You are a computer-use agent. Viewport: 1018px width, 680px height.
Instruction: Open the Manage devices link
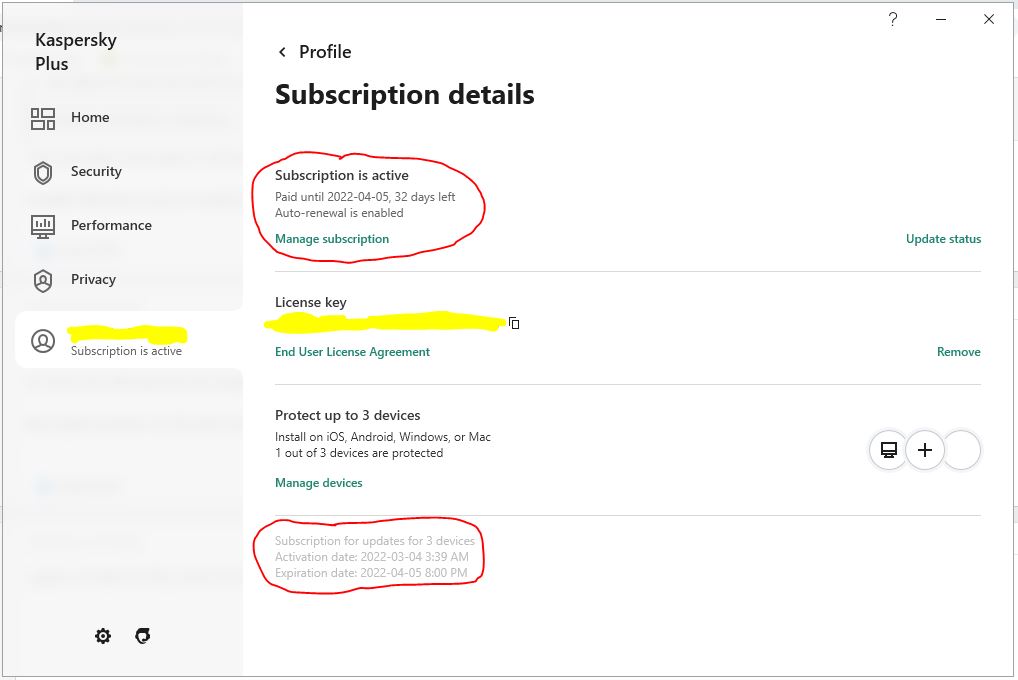(318, 483)
